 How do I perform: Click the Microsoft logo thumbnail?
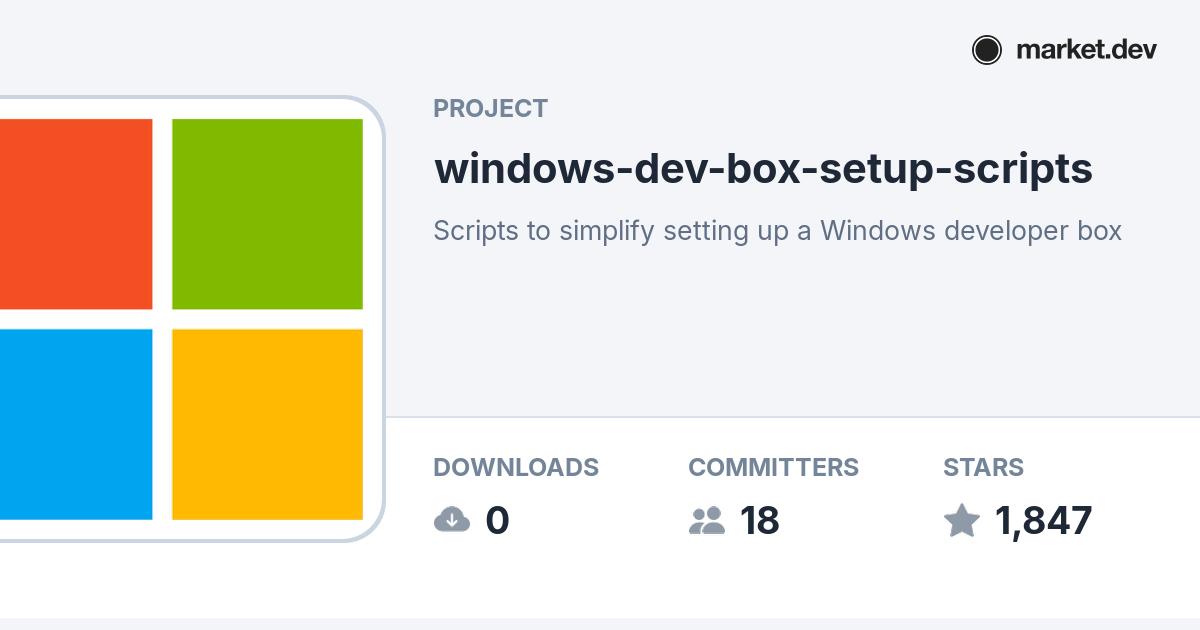(191, 319)
